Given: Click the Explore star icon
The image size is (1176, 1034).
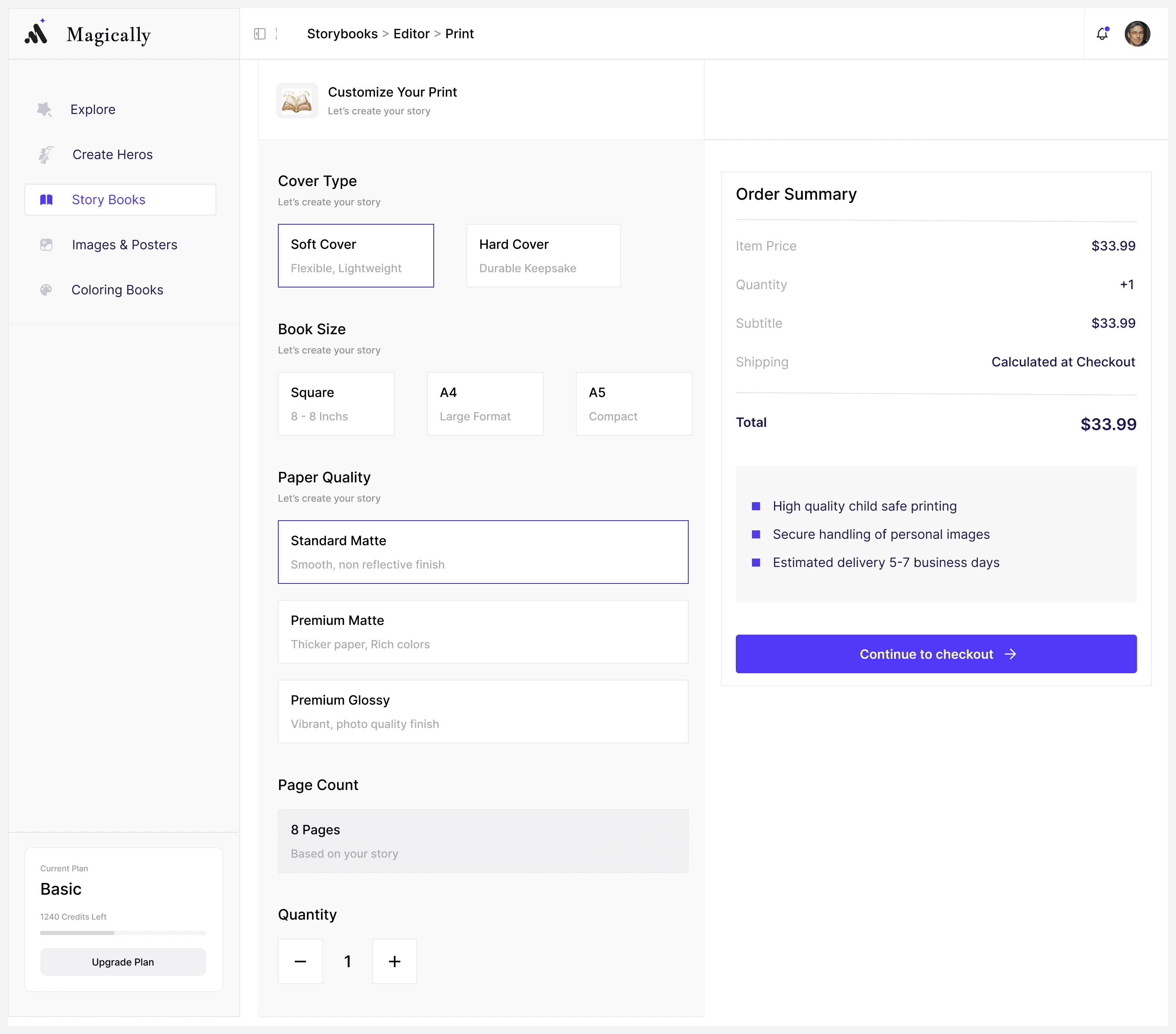Looking at the screenshot, I should [x=45, y=109].
